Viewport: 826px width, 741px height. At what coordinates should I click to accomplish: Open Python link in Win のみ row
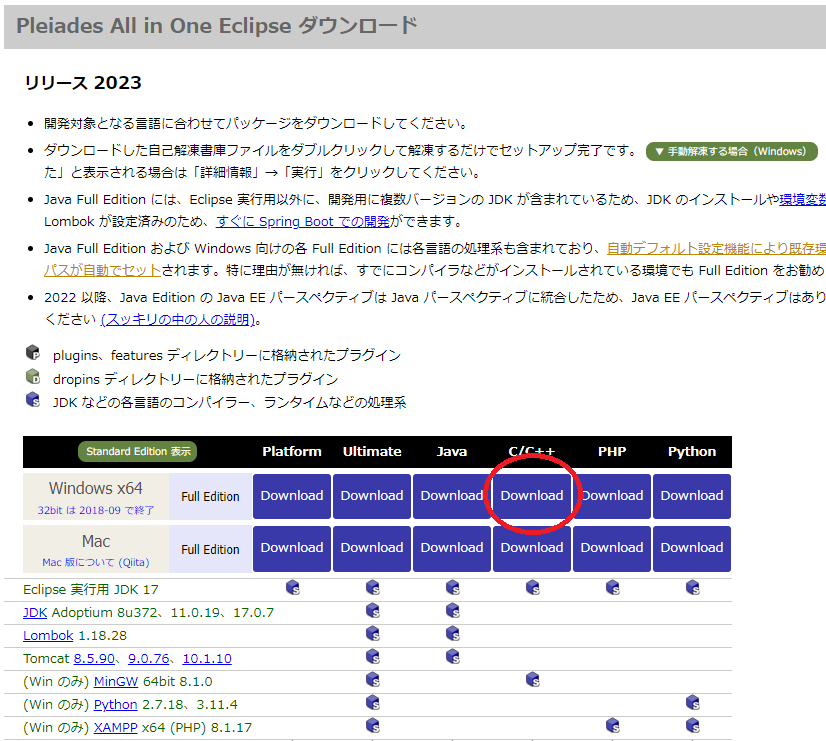pyautogui.click(x=115, y=705)
